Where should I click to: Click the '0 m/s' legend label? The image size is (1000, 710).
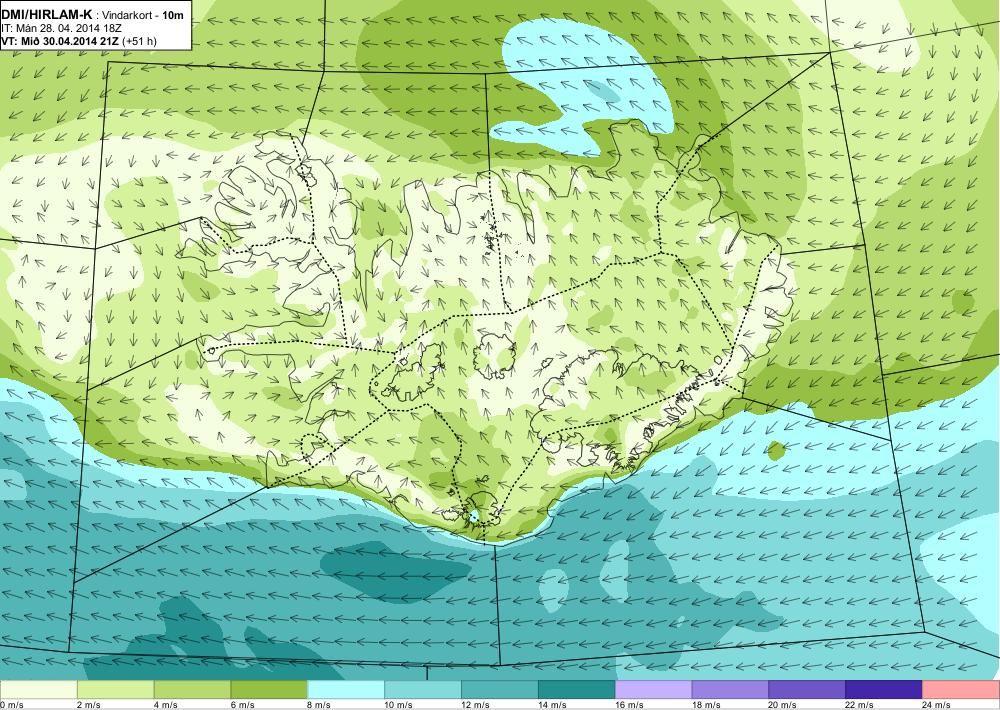tap(11, 705)
